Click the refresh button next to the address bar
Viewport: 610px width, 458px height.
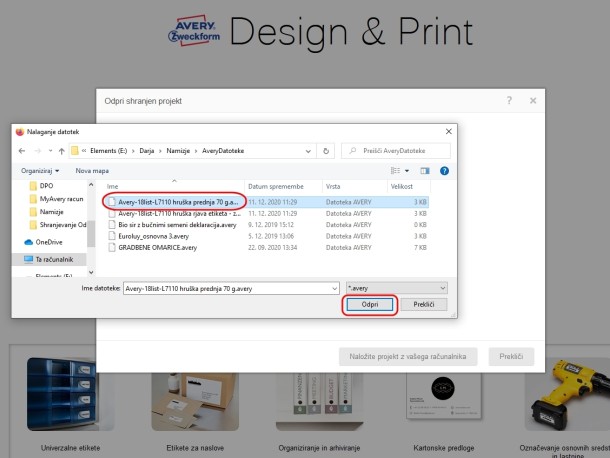click(x=326, y=151)
